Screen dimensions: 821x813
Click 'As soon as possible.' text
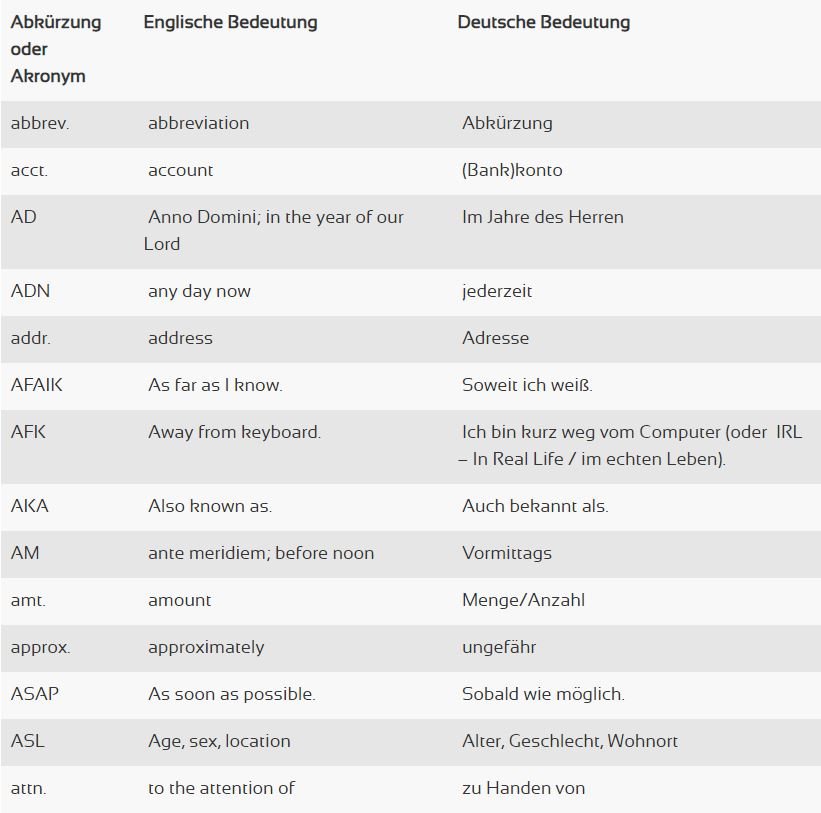(231, 695)
